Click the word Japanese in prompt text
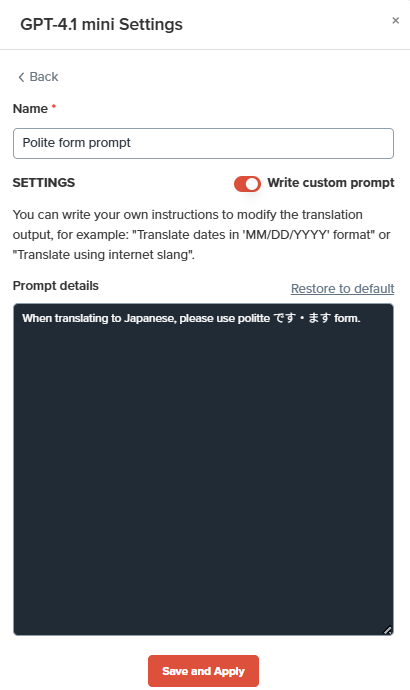The width and height of the screenshot is (410, 690). 150,318
